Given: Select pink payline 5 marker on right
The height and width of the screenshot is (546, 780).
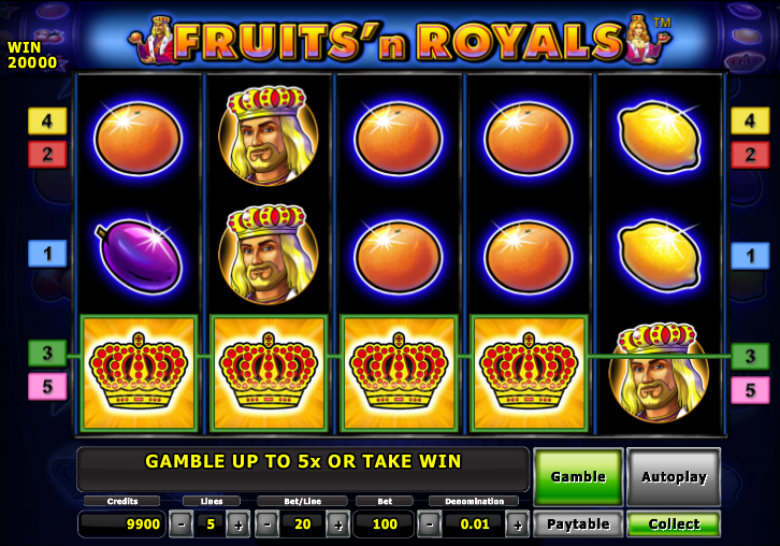Looking at the screenshot, I should [x=750, y=390].
